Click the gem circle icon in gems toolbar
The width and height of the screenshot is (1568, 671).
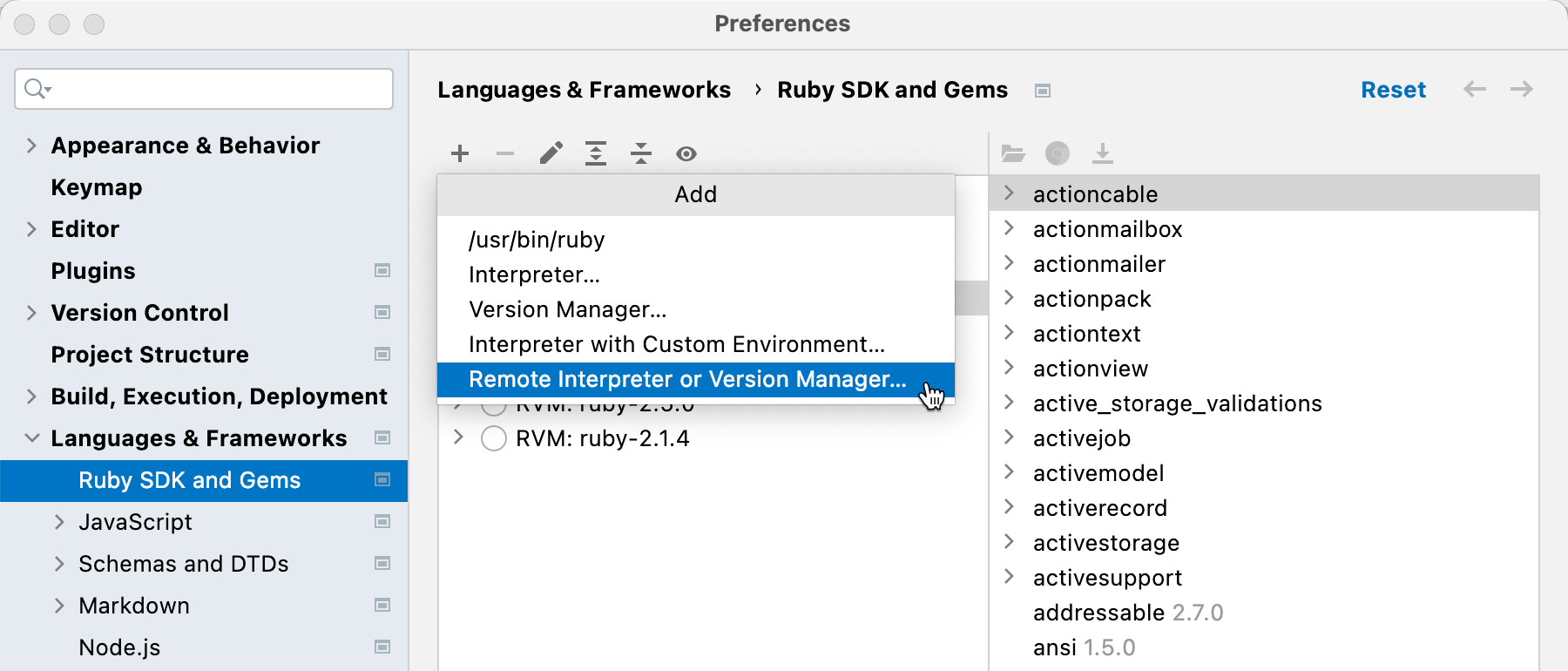[1058, 154]
